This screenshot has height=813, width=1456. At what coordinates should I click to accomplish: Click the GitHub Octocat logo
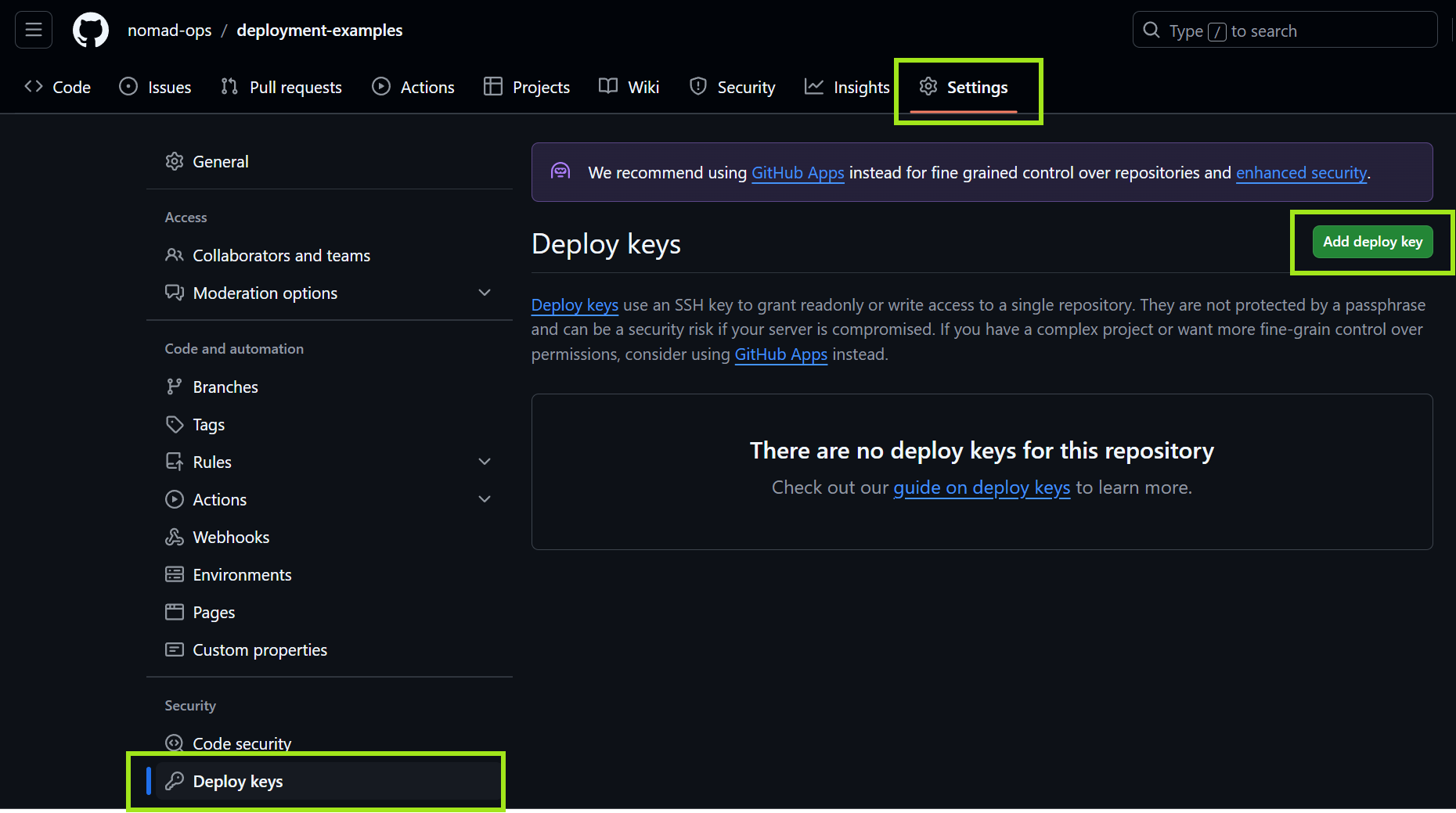point(91,30)
